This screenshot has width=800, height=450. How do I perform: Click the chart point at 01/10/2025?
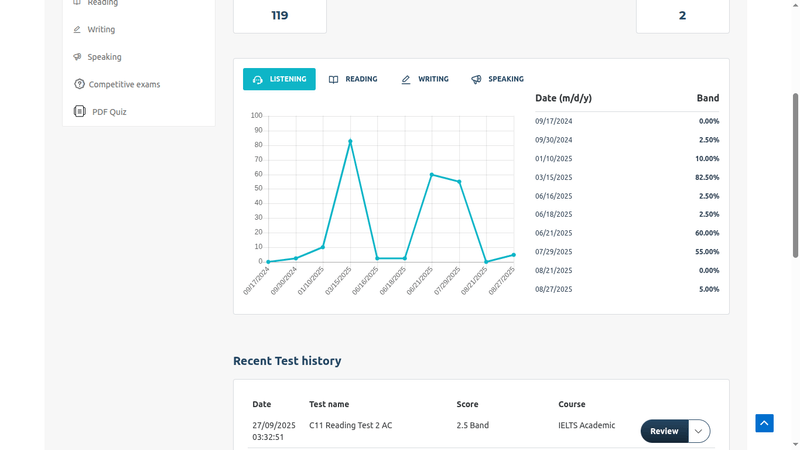point(323,247)
